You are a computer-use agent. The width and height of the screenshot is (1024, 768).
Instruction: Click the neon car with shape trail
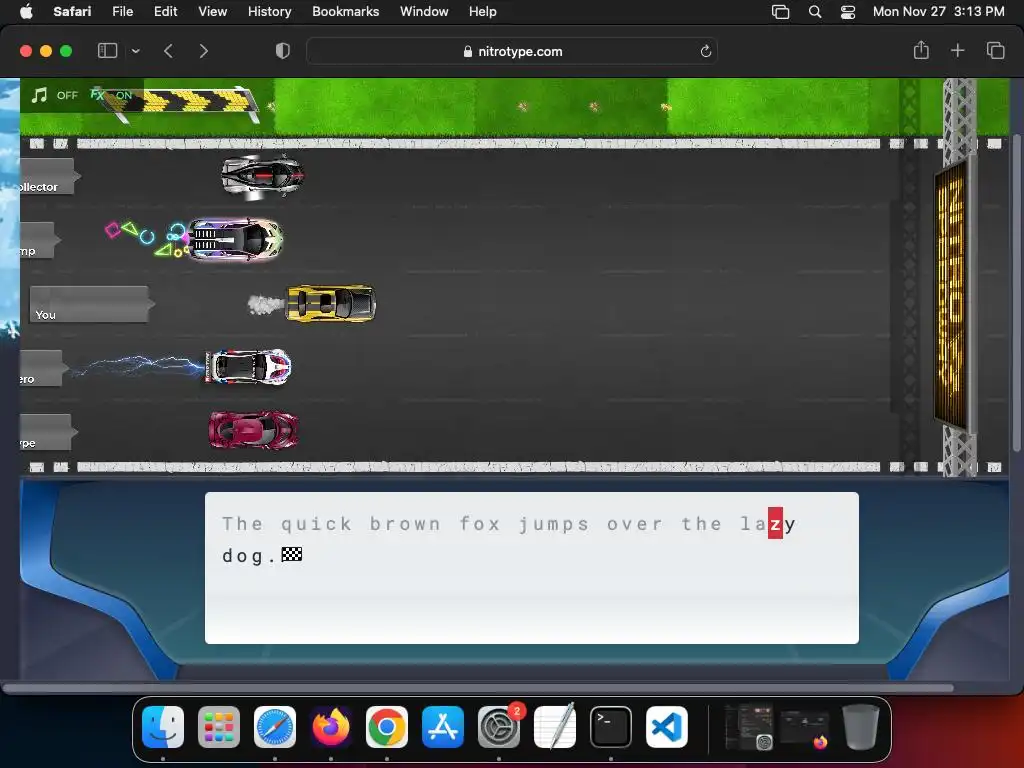(x=235, y=240)
